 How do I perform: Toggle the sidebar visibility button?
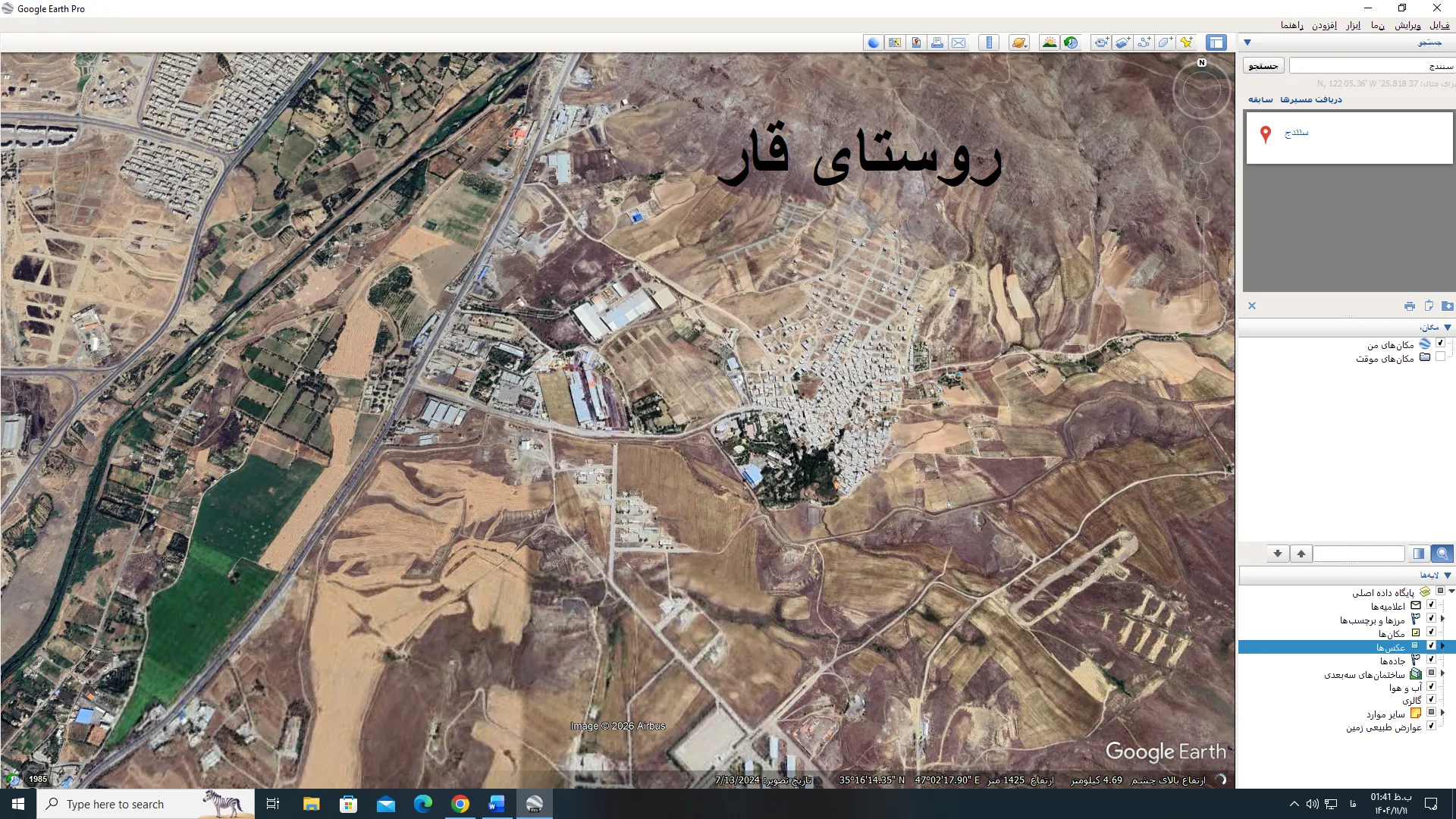[x=1216, y=42]
